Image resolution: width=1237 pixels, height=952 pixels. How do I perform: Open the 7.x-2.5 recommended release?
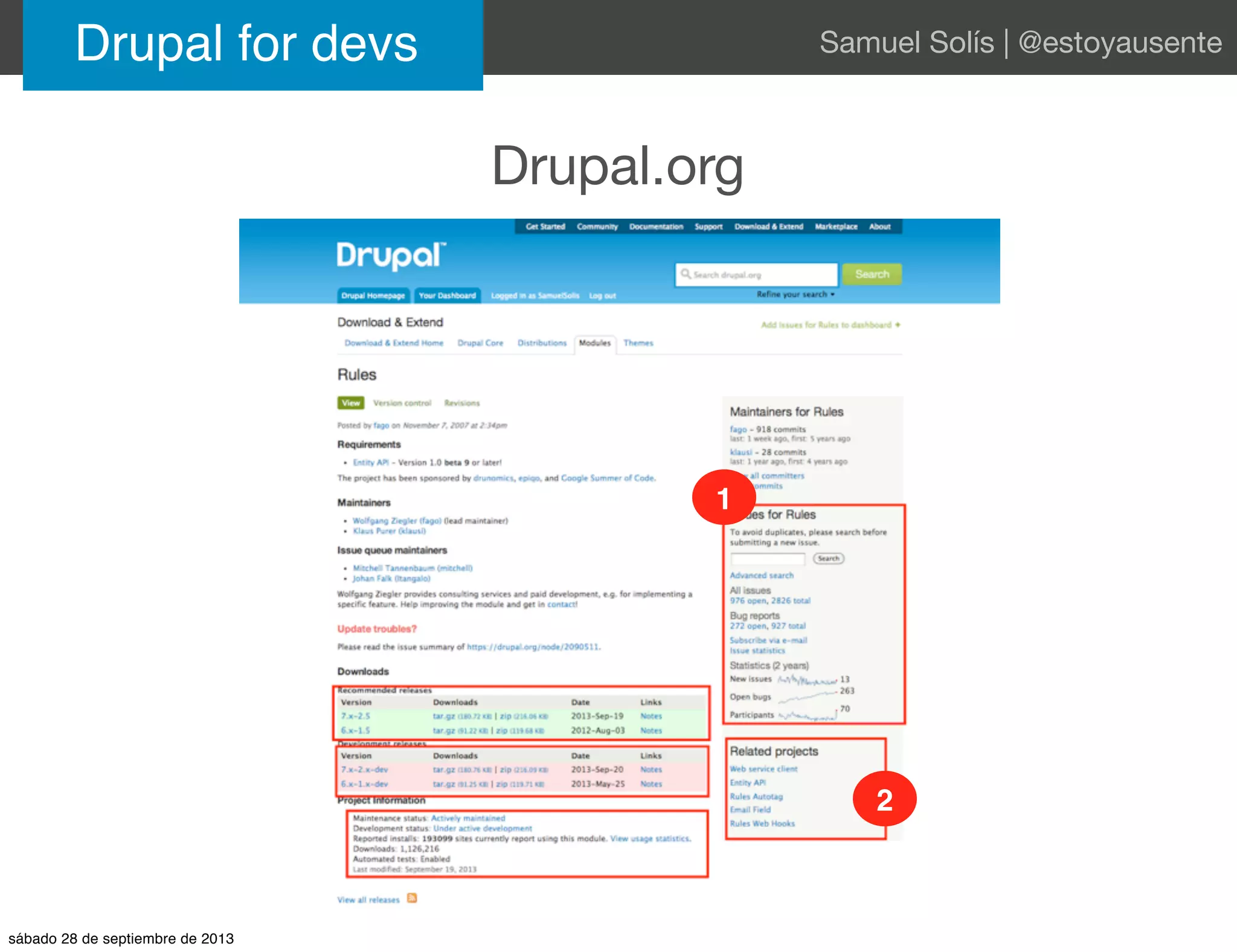[x=355, y=716]
